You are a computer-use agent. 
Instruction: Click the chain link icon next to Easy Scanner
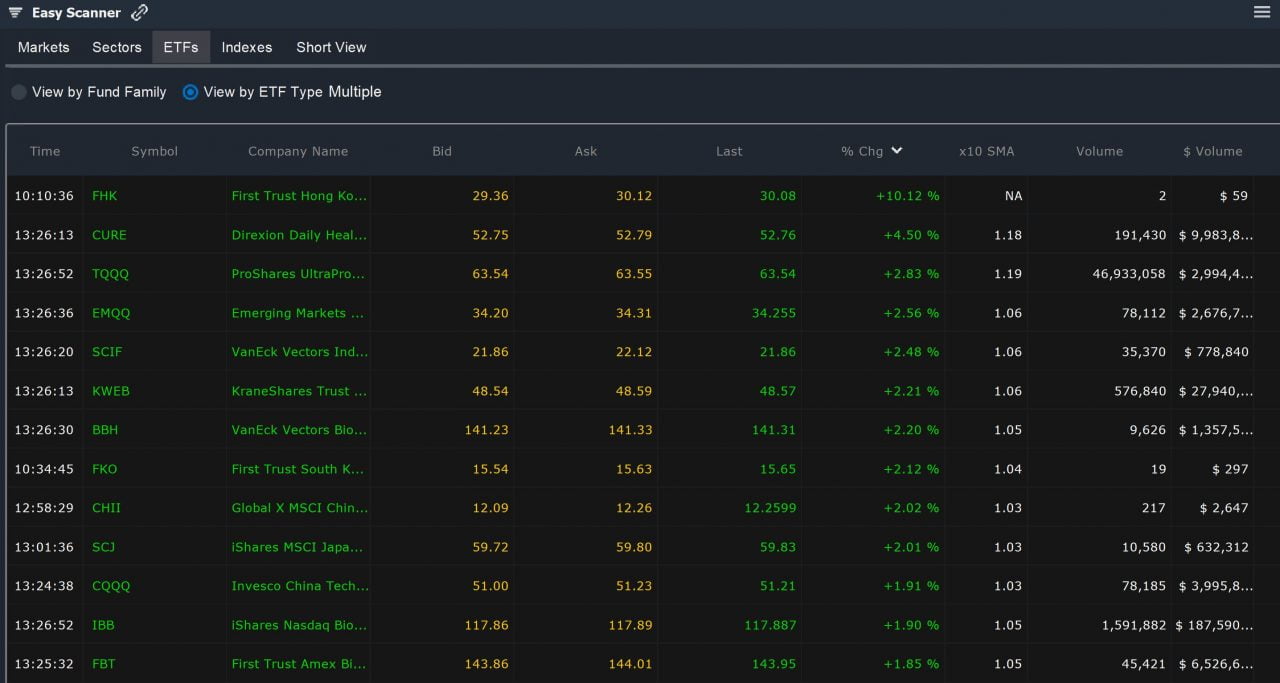tap(138, 12)
